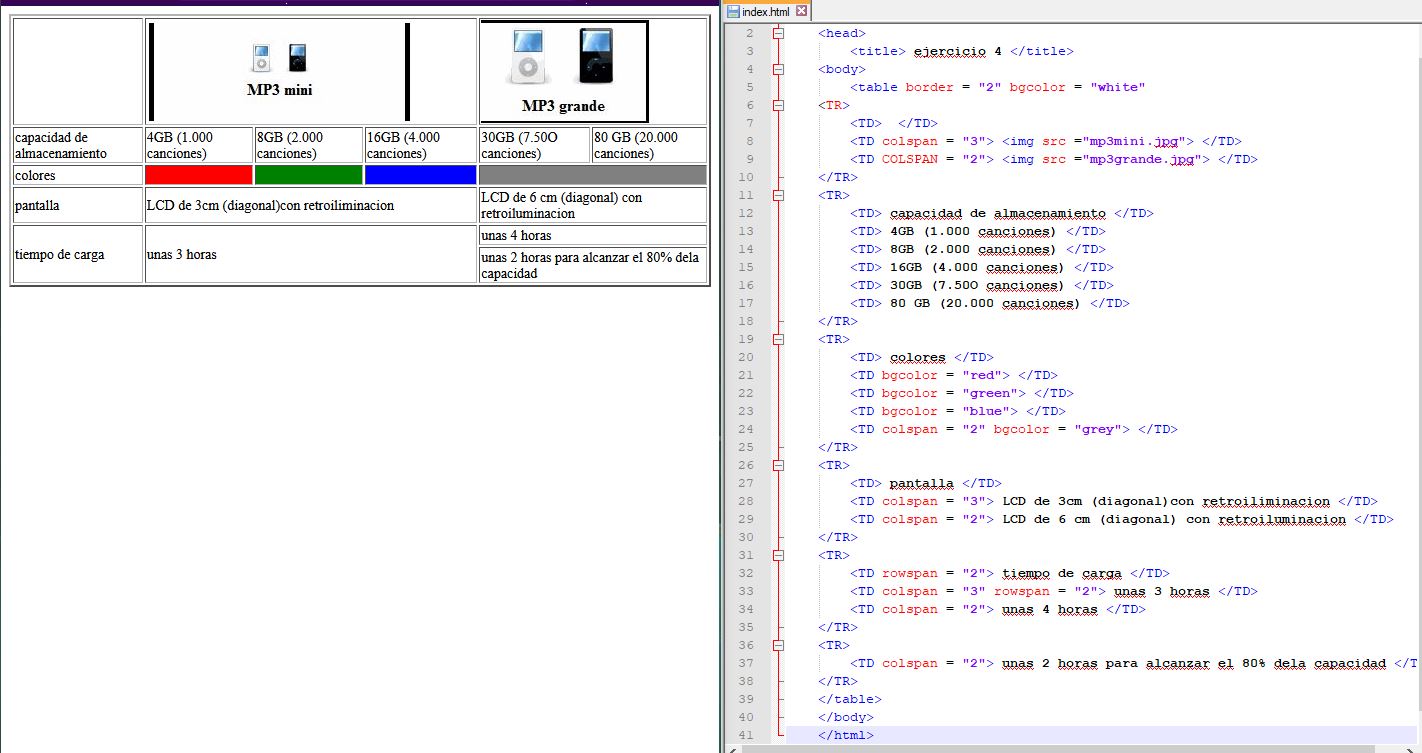The width and height of the screenshot is (1422, 753).
Task: Click the grey color cell in the table
Action: point(593,175)
